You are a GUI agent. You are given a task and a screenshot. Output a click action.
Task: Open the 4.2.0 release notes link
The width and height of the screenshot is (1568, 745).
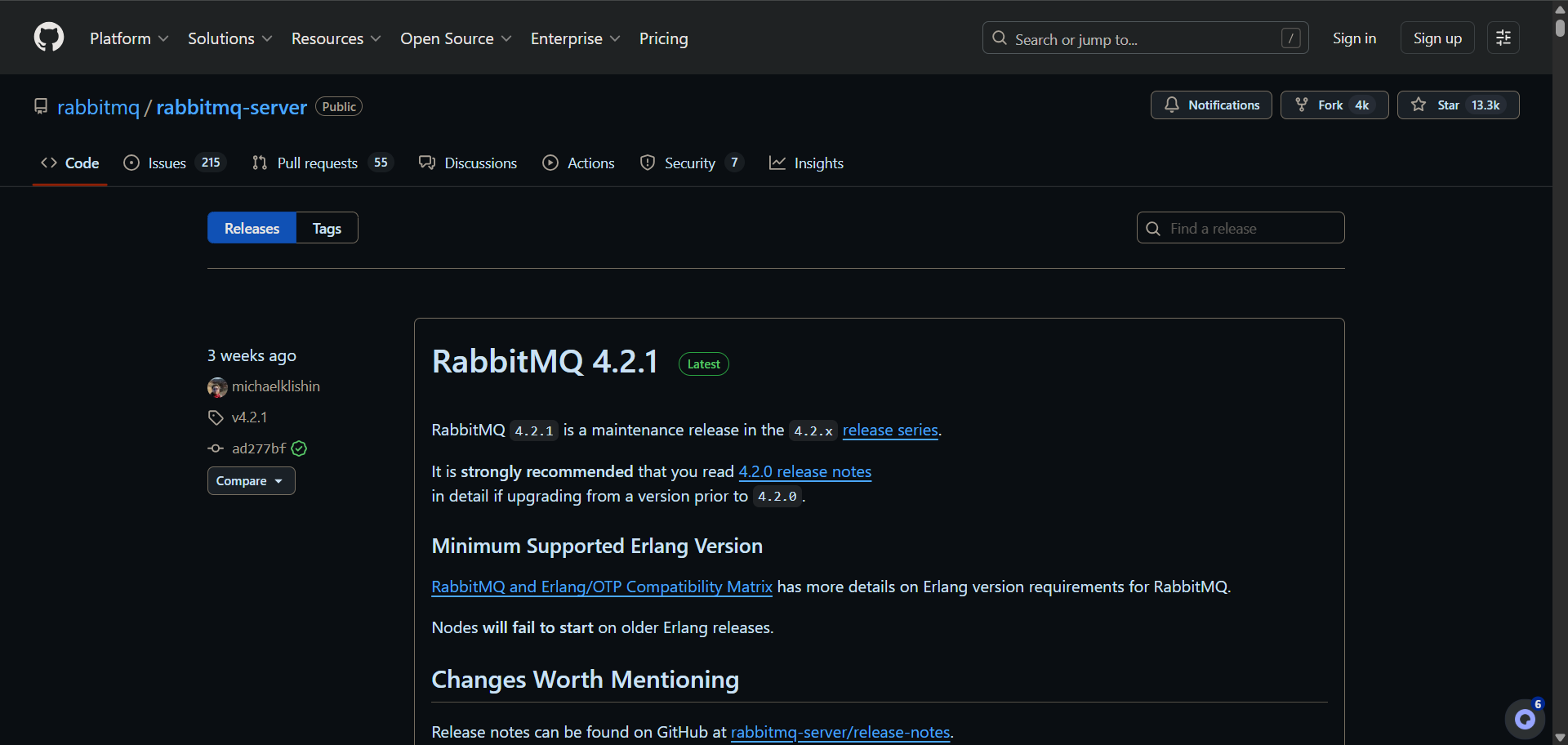point(805,471)
